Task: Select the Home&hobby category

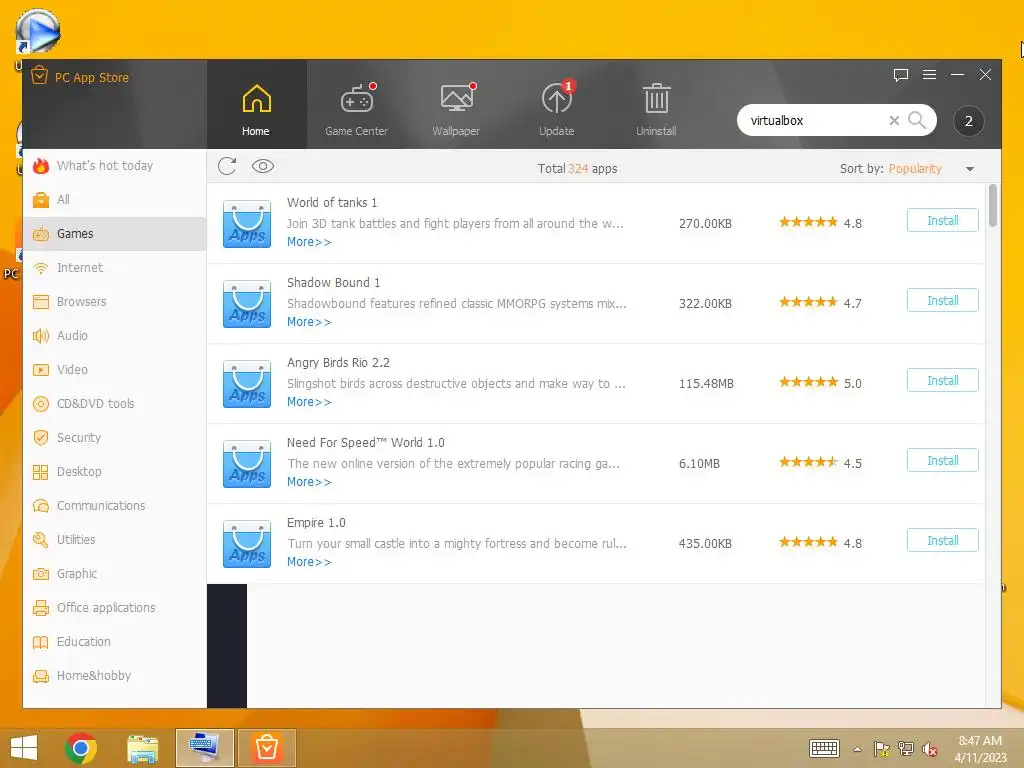Action: (x=115, y=675)
